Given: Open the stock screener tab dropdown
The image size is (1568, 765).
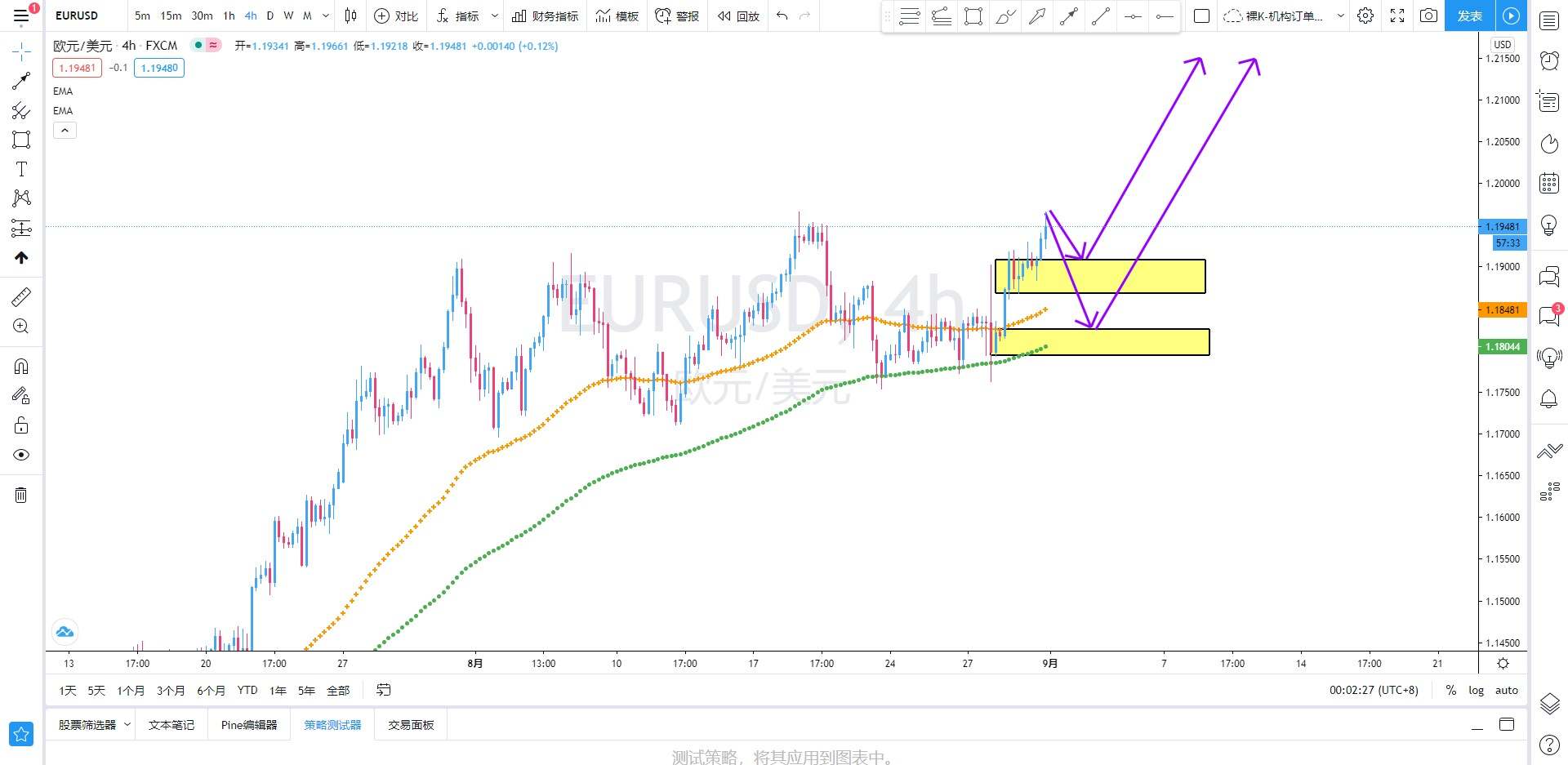Looking at the screenshot, I should tap(127, 724).
